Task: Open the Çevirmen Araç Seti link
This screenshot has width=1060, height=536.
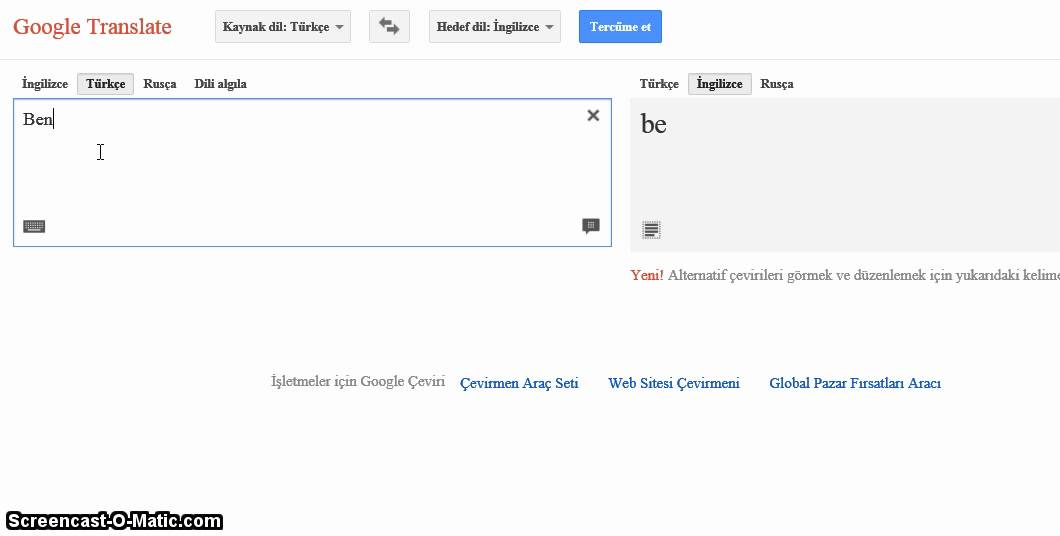Action: pyautogui.click(x=519, y=383)
